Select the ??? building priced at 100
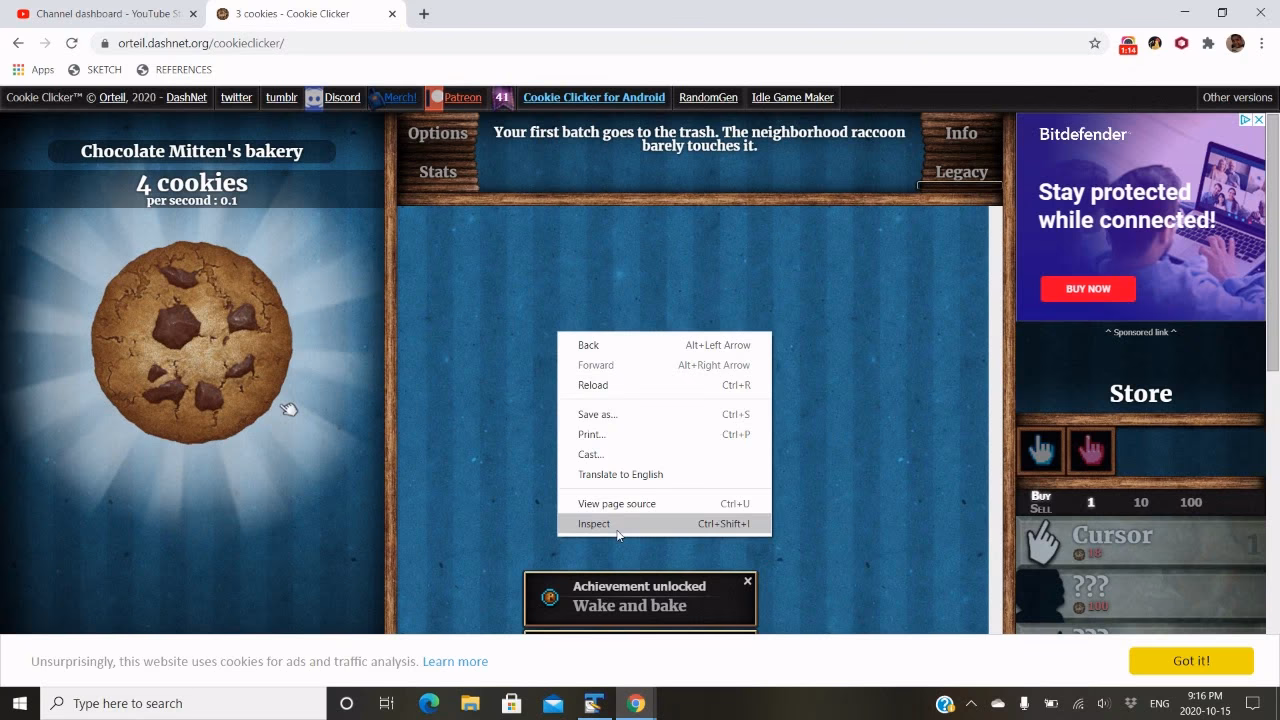 (x=1140, y=595)
